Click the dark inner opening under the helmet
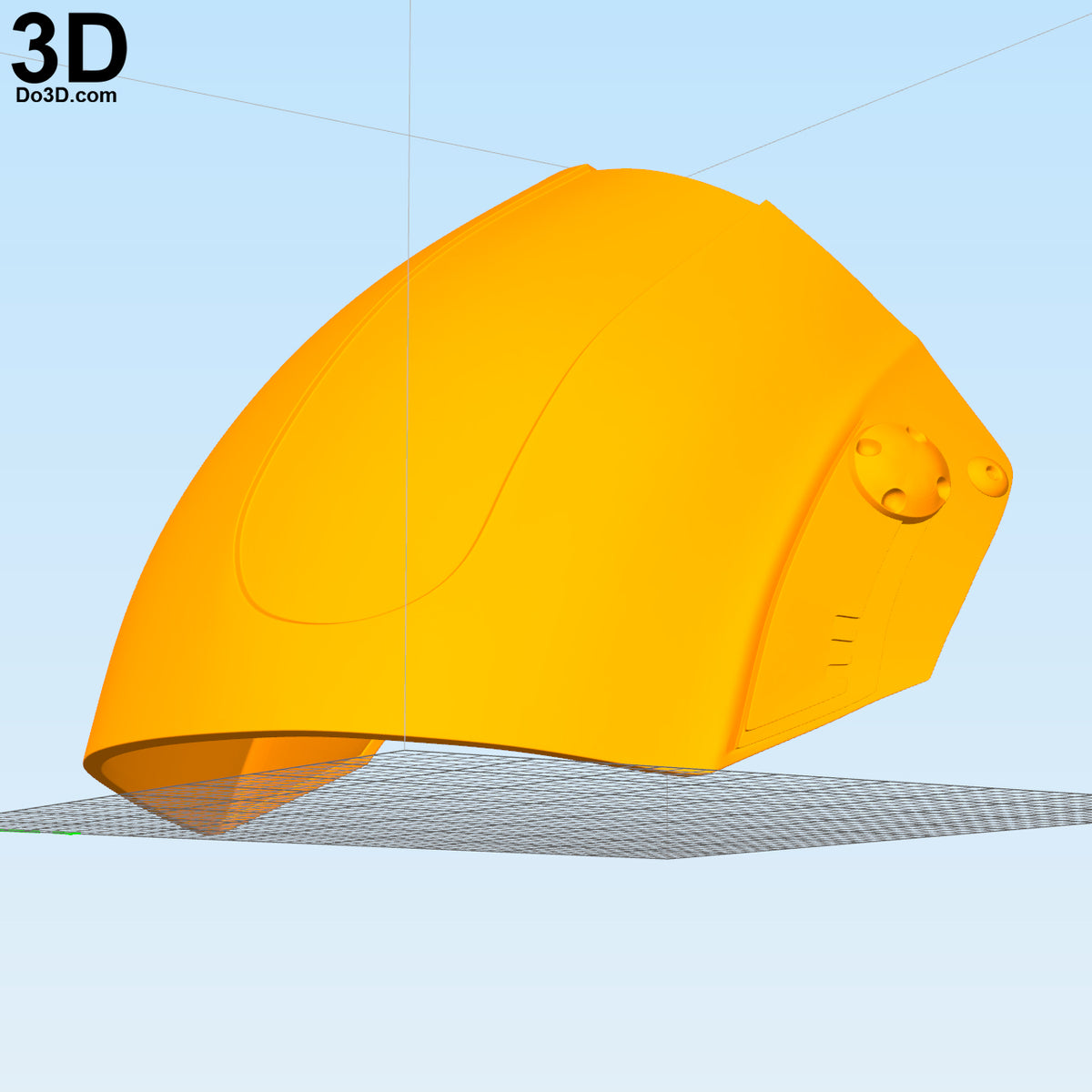1092x1092 pixels. pos(246,783)
